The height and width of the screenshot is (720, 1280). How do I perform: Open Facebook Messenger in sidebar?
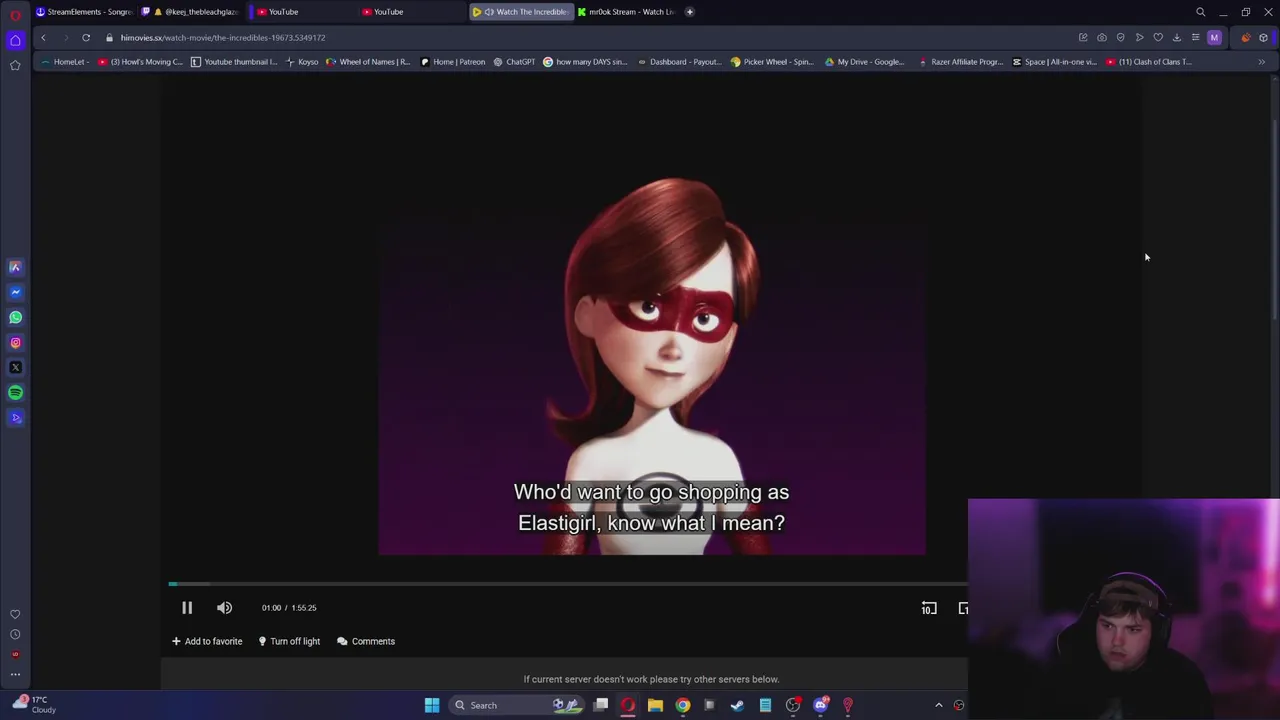click(x=15, y=292)
